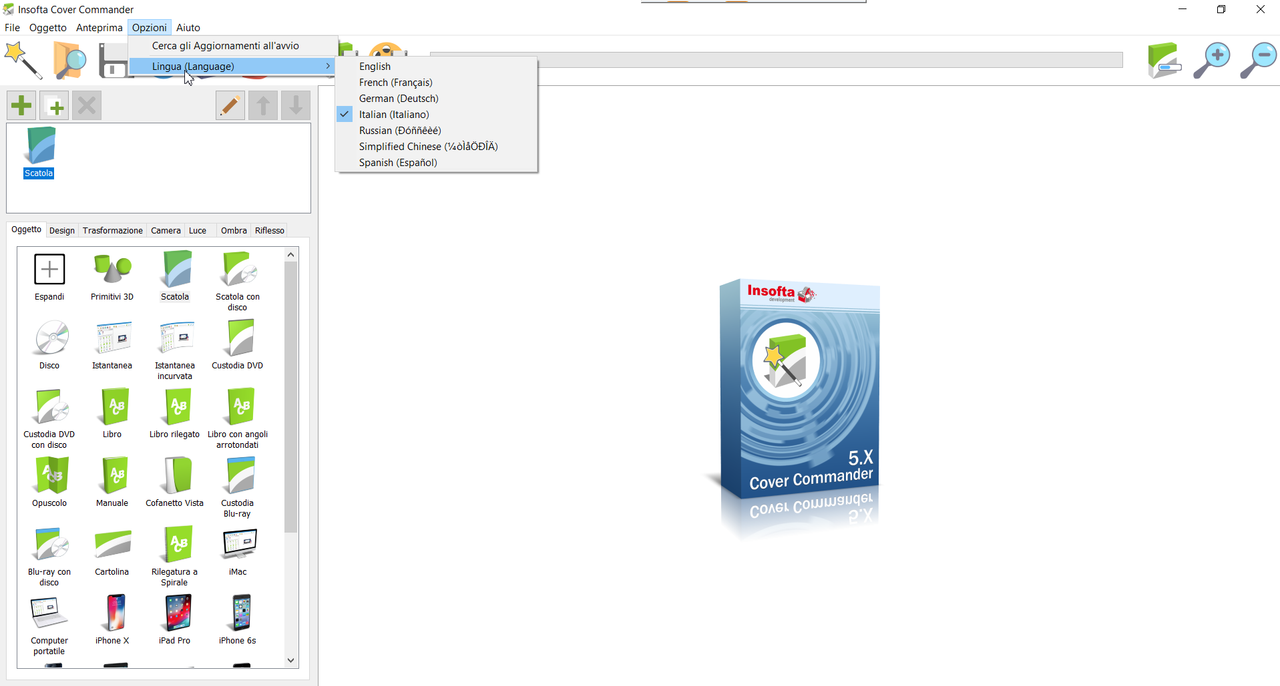Switch to the Ombra tab
Image resolution: width=1280 pixels, height=686 pixels.
[234, 231]
